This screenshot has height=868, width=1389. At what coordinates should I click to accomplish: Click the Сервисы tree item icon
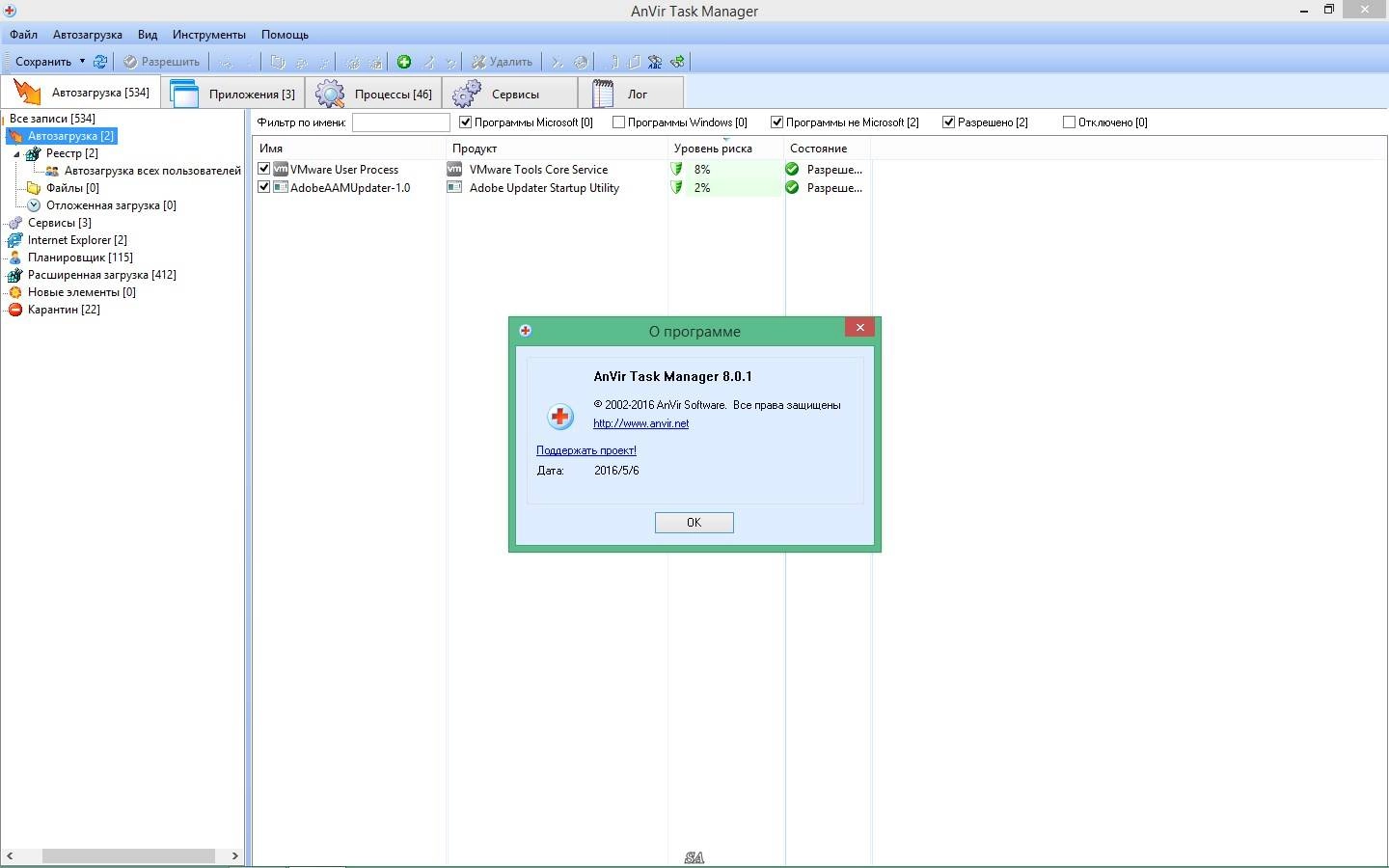tap(15, 223)
